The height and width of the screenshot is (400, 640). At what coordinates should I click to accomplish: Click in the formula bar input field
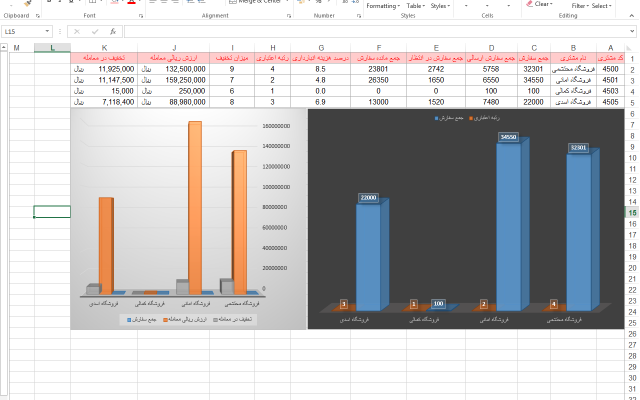coord(378,31)
